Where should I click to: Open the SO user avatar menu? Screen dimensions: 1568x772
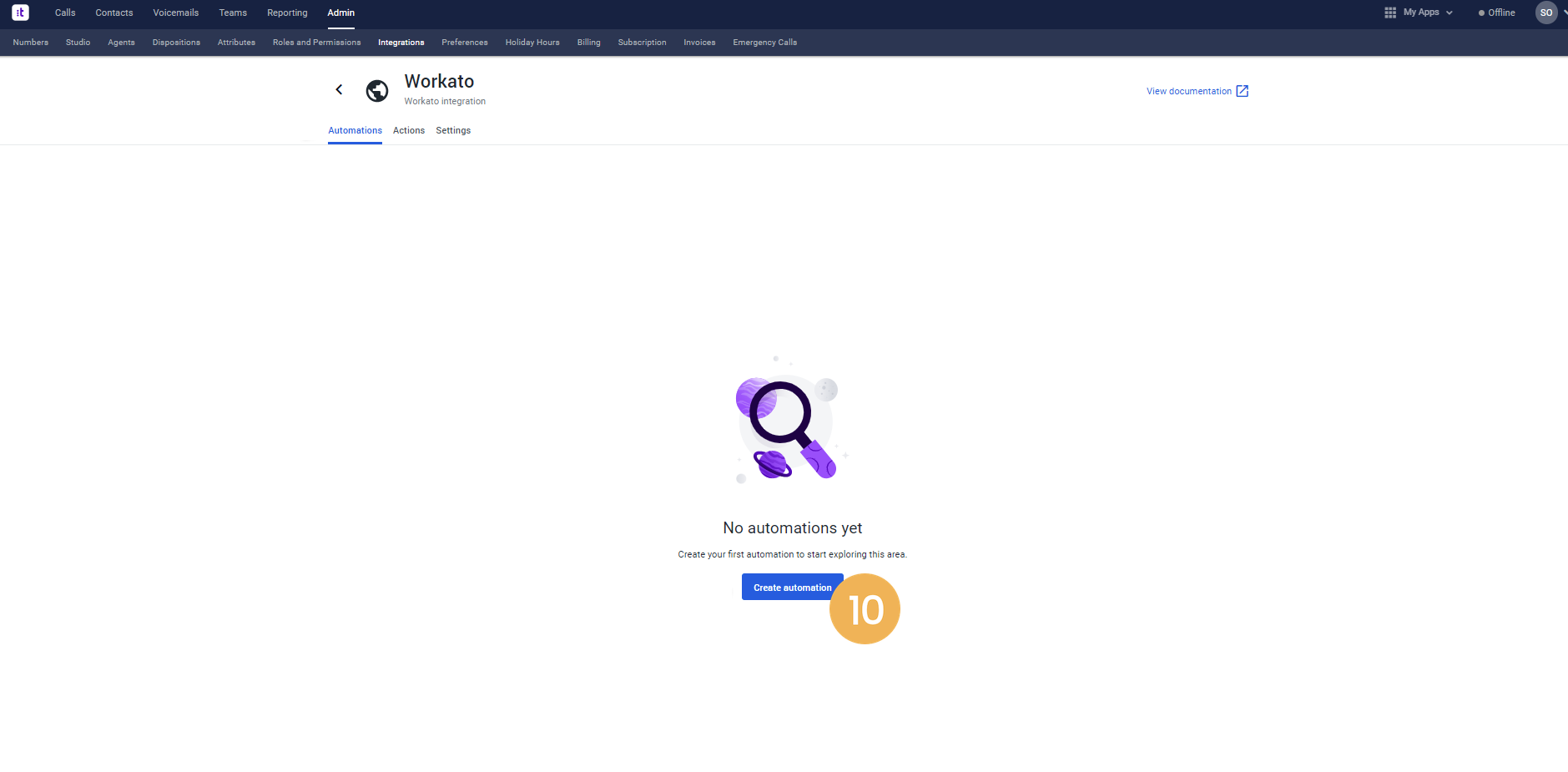coord(1546,13)
